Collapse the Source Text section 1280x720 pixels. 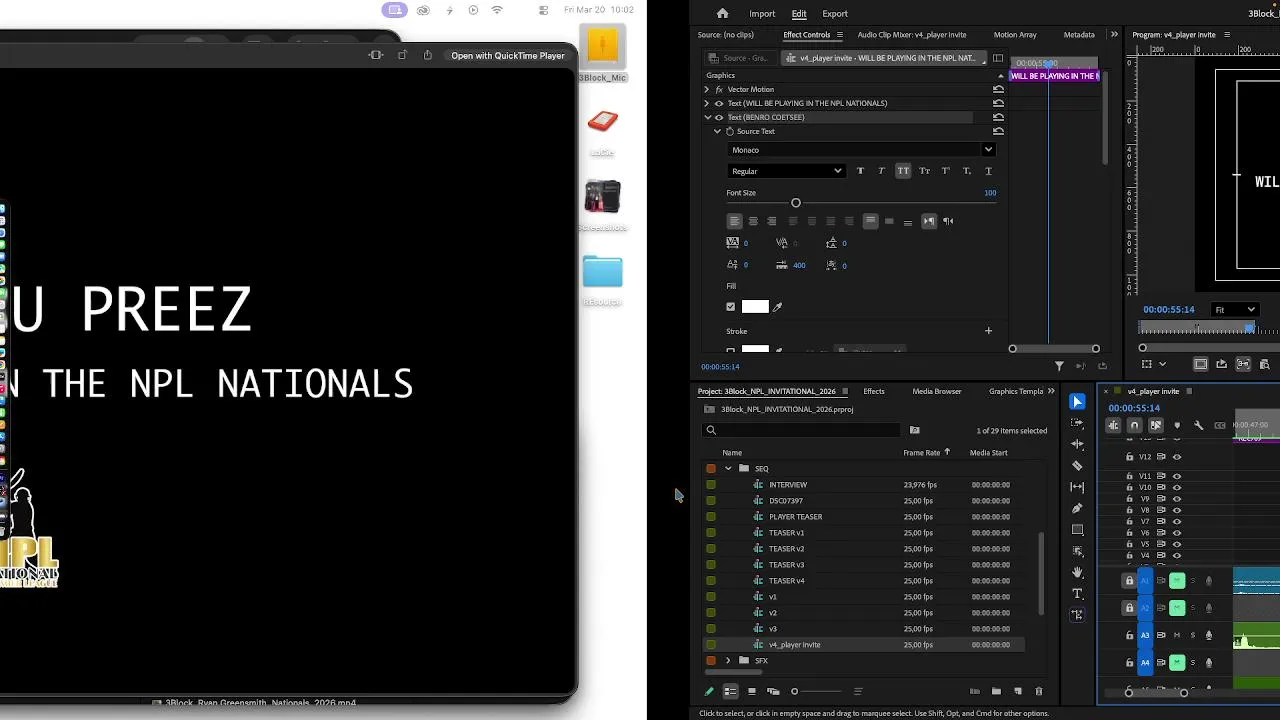tap(717, 131)
